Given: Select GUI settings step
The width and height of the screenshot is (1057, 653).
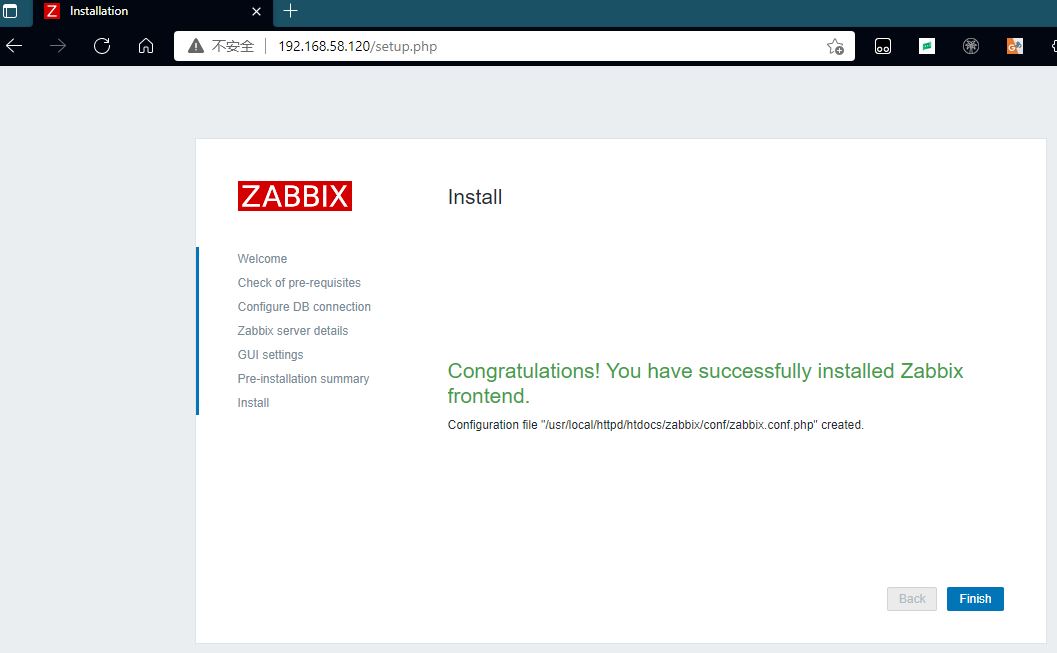Looking at the screenshot, I should point(270,354).
